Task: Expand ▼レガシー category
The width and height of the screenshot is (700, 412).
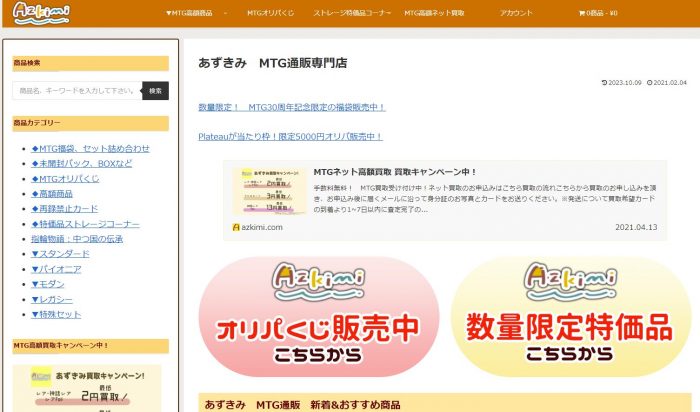Action: [52, 300]
